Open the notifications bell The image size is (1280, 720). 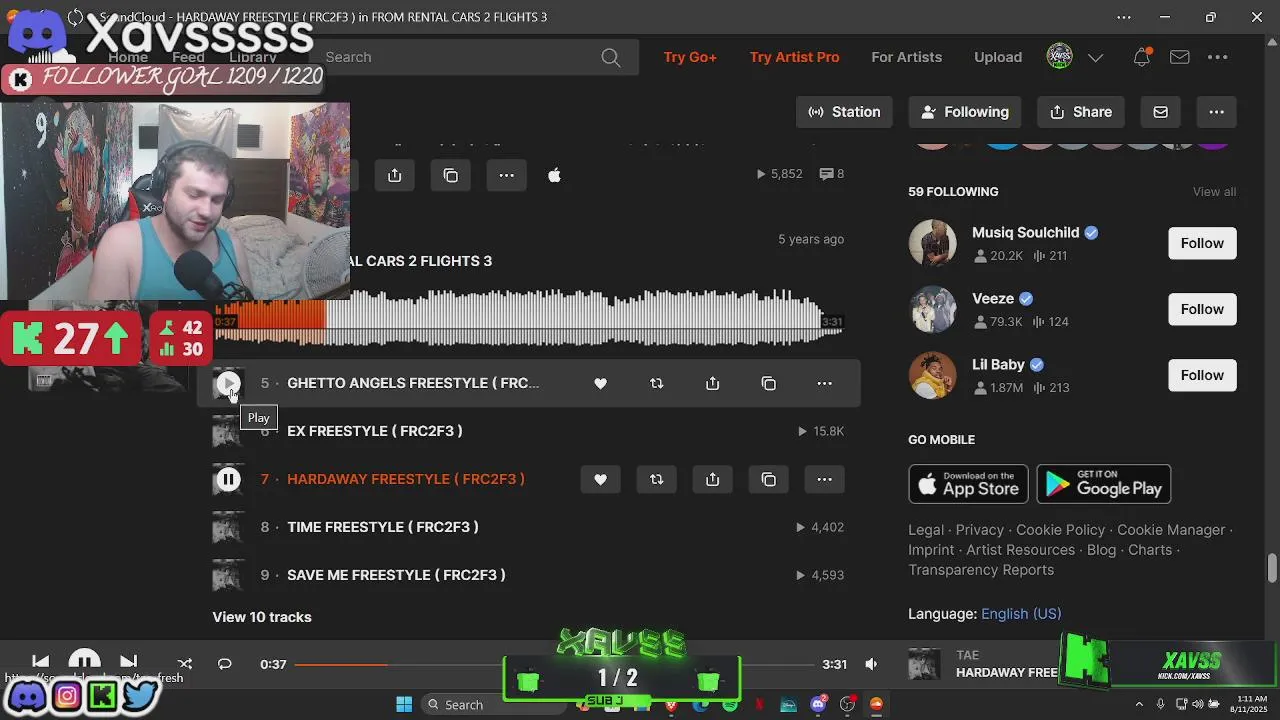(1141, 57)
